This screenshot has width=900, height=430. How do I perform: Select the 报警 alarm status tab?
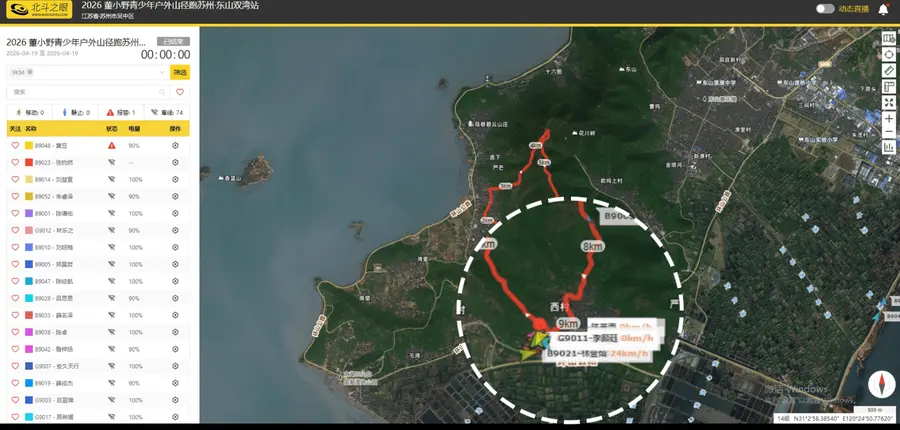[121, 113]
